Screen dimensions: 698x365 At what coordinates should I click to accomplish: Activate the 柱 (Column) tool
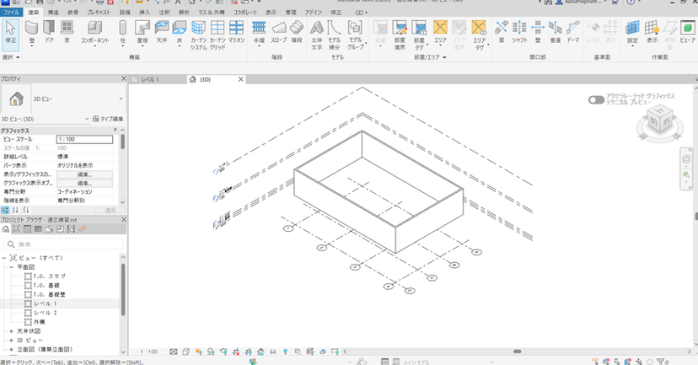122,32
